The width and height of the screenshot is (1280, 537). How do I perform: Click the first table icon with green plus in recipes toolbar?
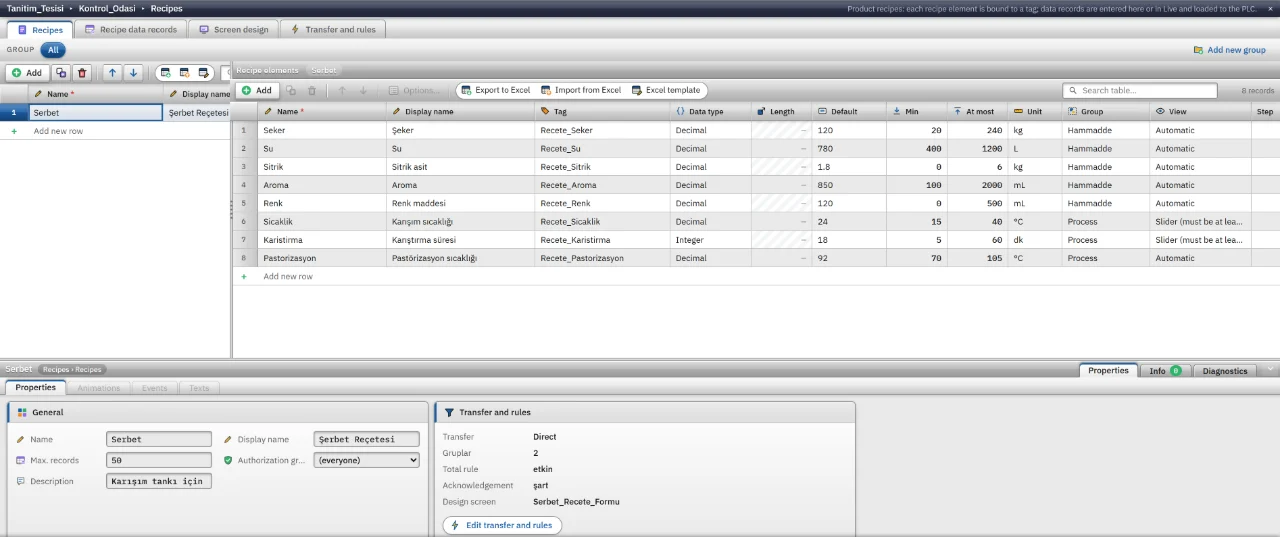click(166, 73)
